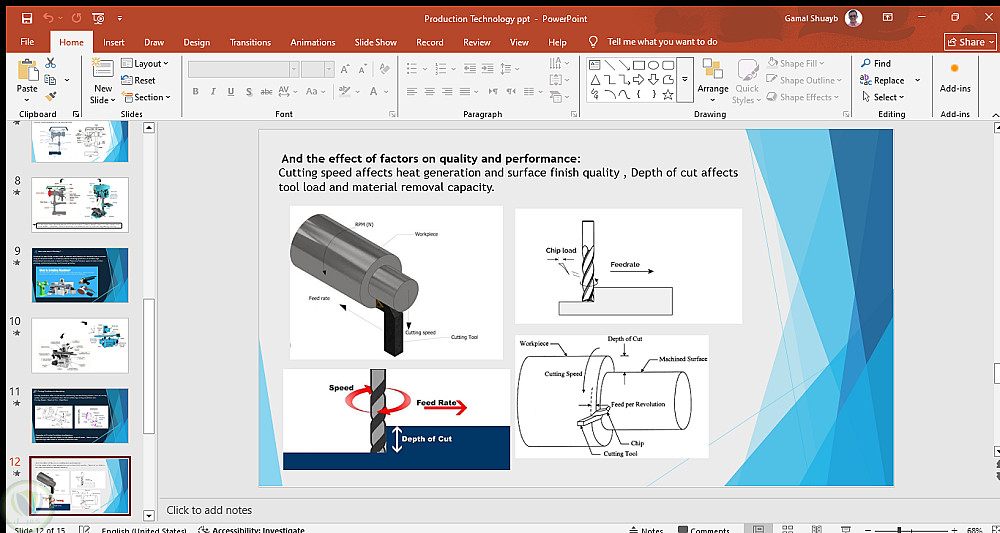Open the Transitions tab
This screenshot has height=533, width=1000.
250,42
